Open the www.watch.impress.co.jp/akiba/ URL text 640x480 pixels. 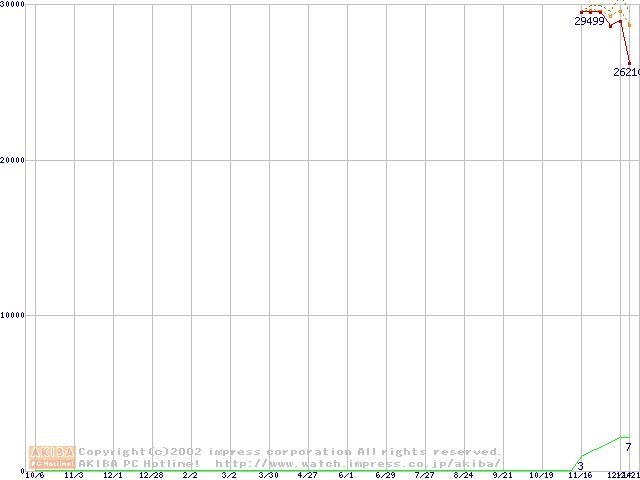[x=357, y=463]
